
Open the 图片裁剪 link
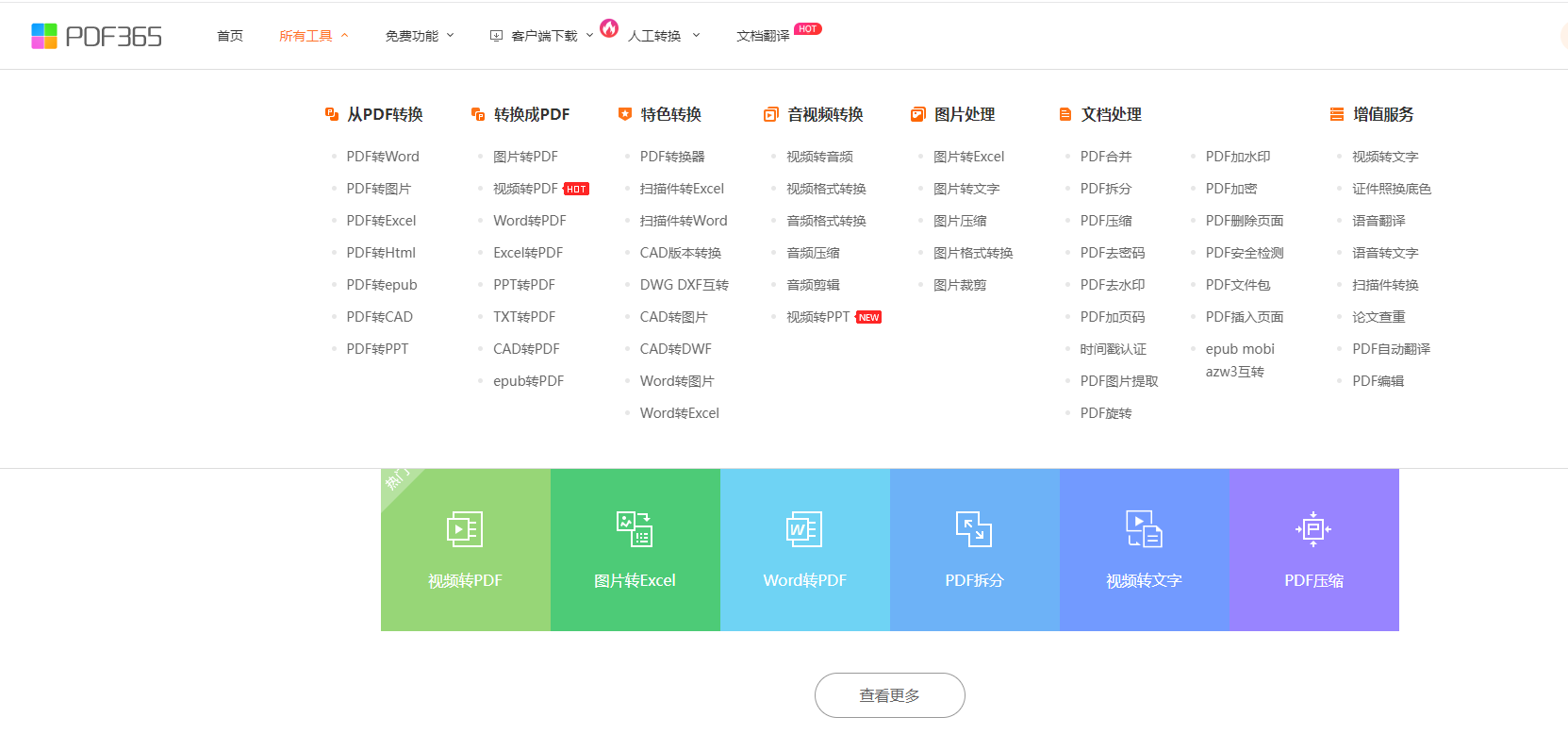click(x=960, y=285)
